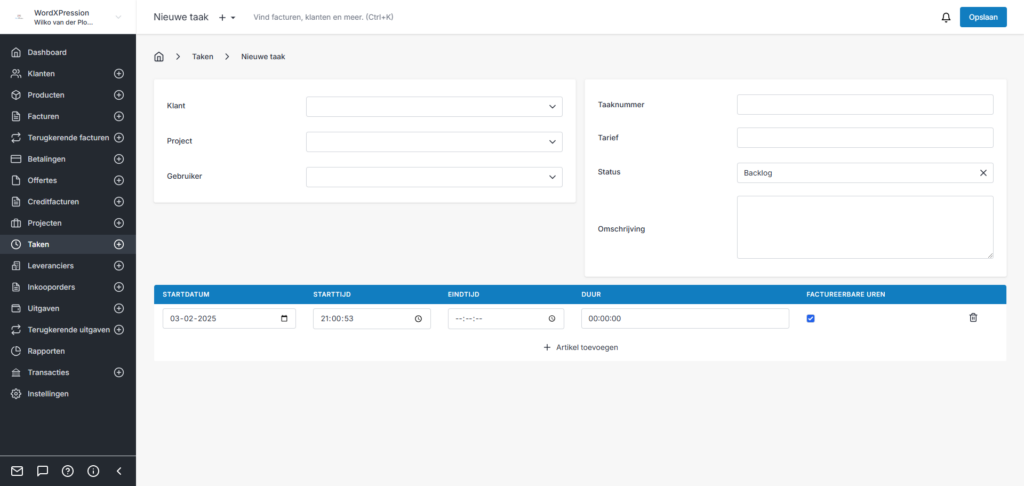Click the Omschrijving text area
The height and width of the screenshot is (486, 1024).
[865, 227]
